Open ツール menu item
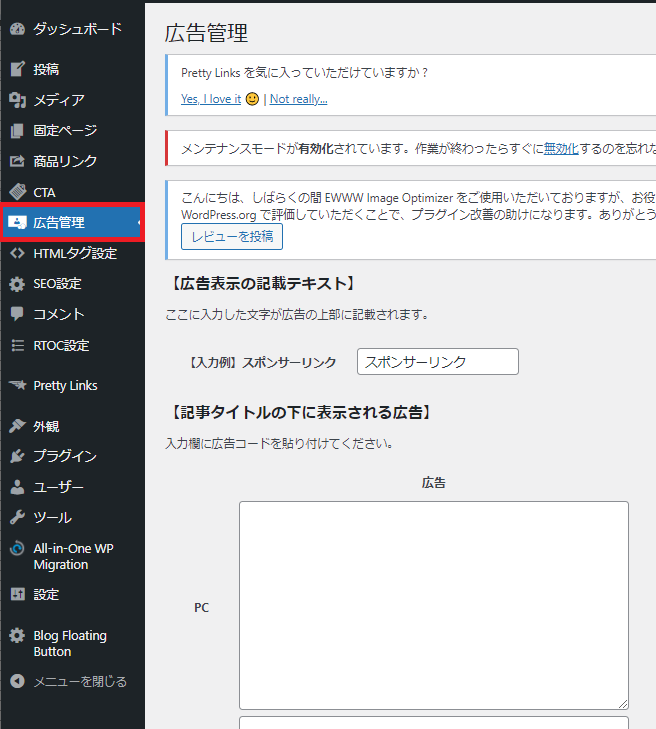 [x=73, y=517]
